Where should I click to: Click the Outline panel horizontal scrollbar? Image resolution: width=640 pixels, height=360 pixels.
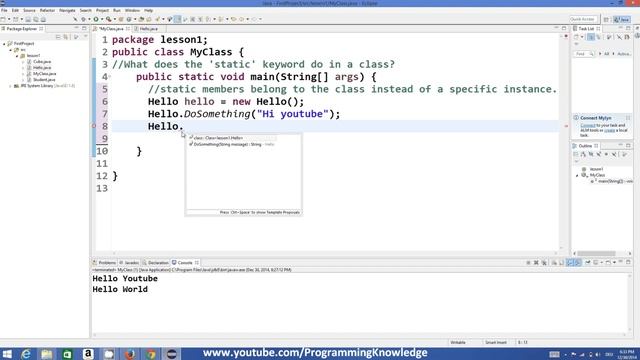click(x=596, y=253)
